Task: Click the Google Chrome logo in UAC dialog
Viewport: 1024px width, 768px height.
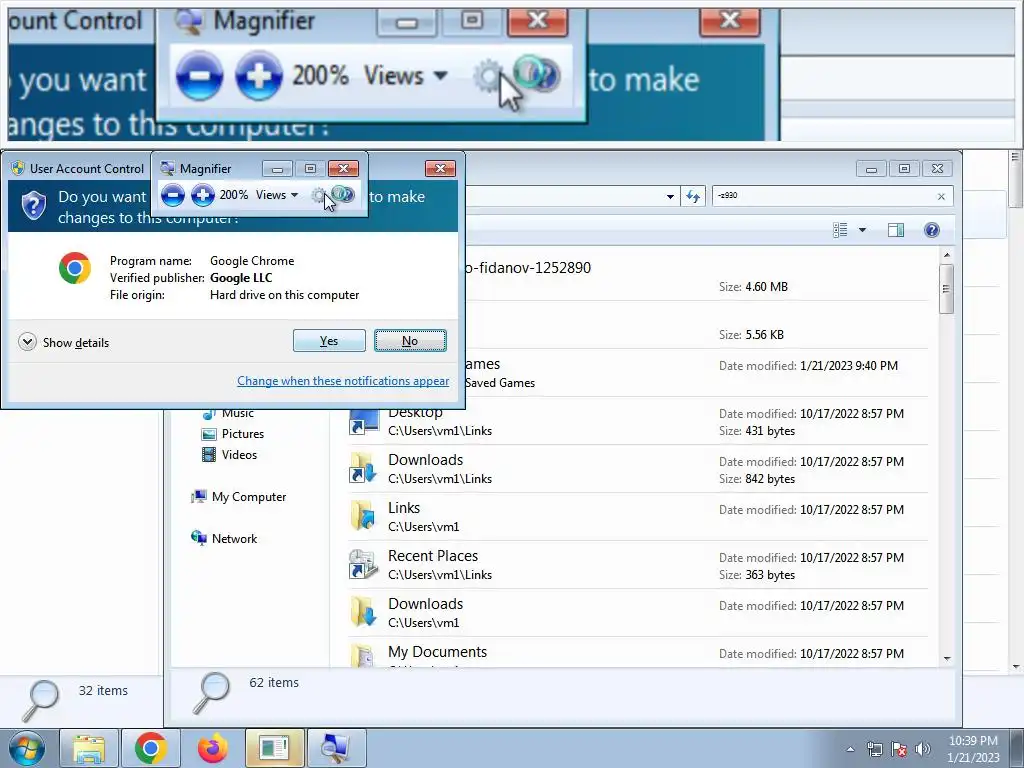Action: 74,268
